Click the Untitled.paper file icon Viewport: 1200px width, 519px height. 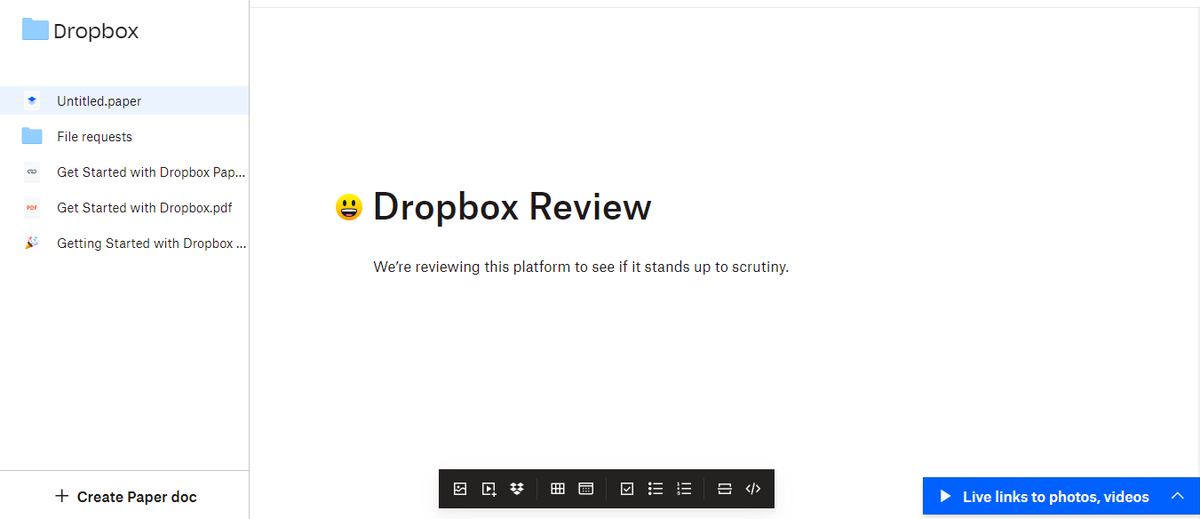click(x=32, y=101)
